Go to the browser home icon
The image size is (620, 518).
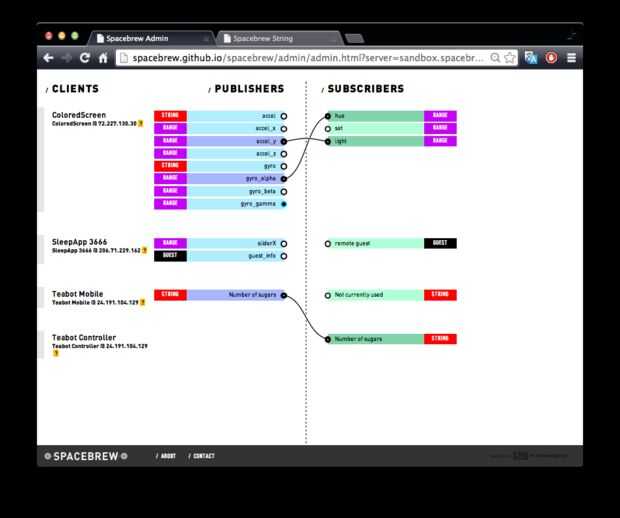tap(103, 58)
